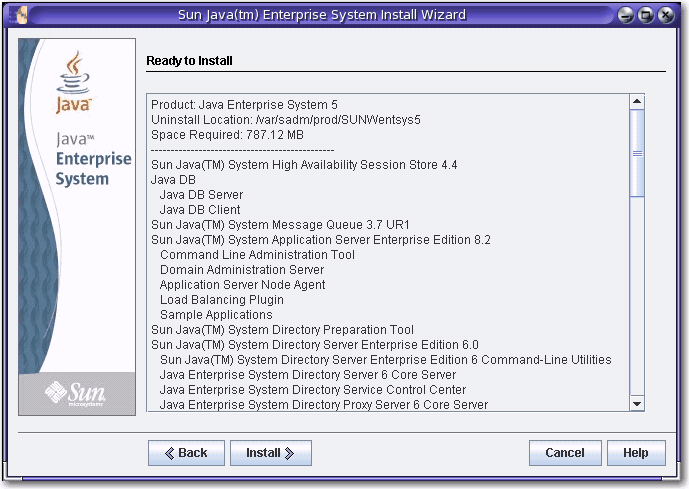
Task: Select 'Directory Service Control Center' line
Action: click(x=313, y=390)
